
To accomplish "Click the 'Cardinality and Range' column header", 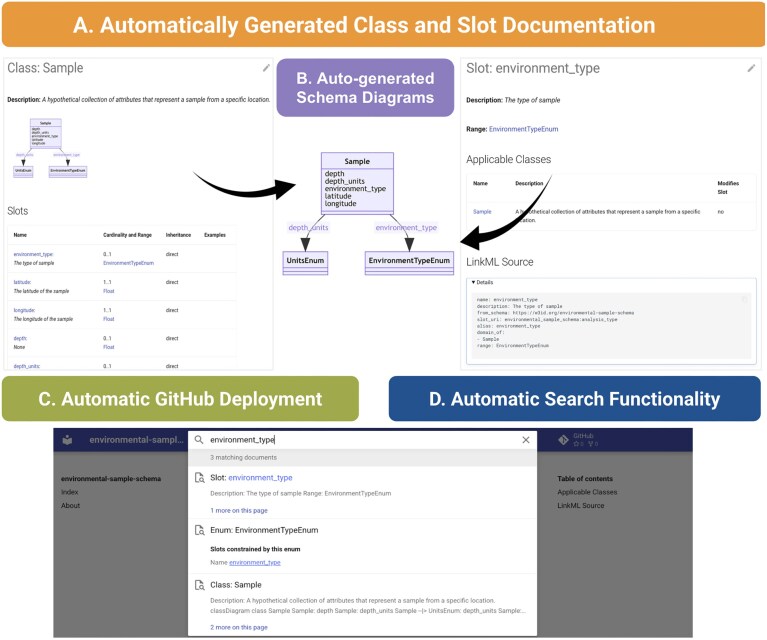I will pos(127,235).
